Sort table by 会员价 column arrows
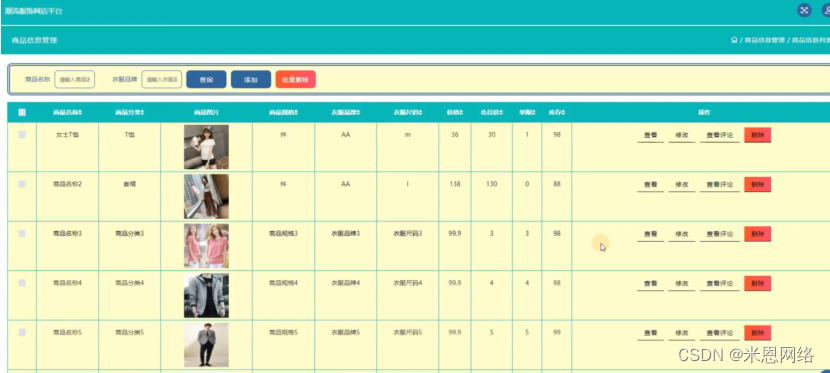830x373 pixels. pos(501,113)
